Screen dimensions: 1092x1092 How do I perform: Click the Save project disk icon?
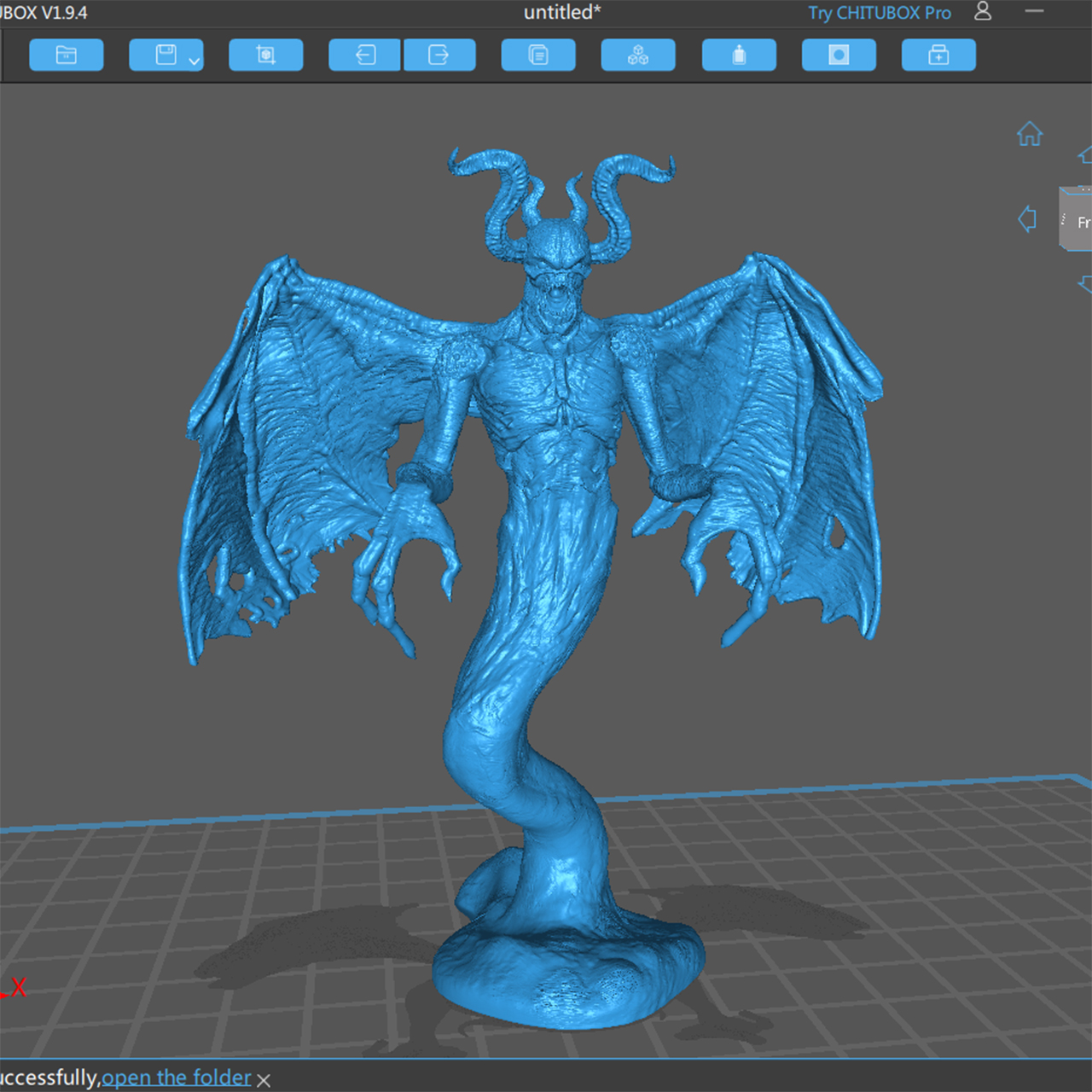[x=165, y=55]
